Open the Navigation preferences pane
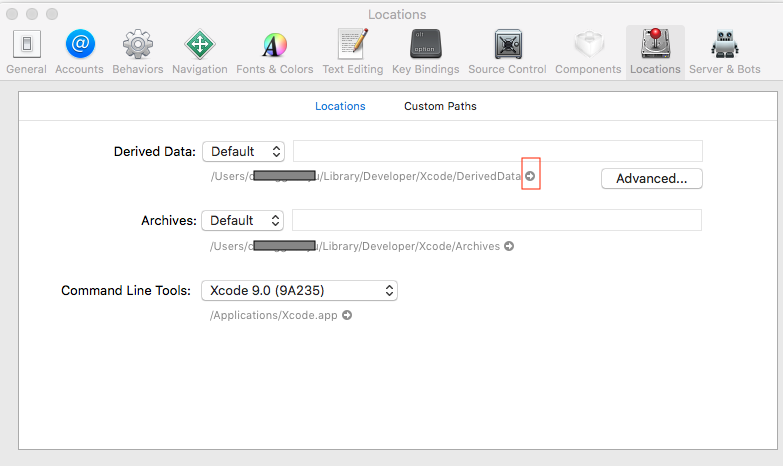This screenshot has height=466, width=783. (200, 52)
